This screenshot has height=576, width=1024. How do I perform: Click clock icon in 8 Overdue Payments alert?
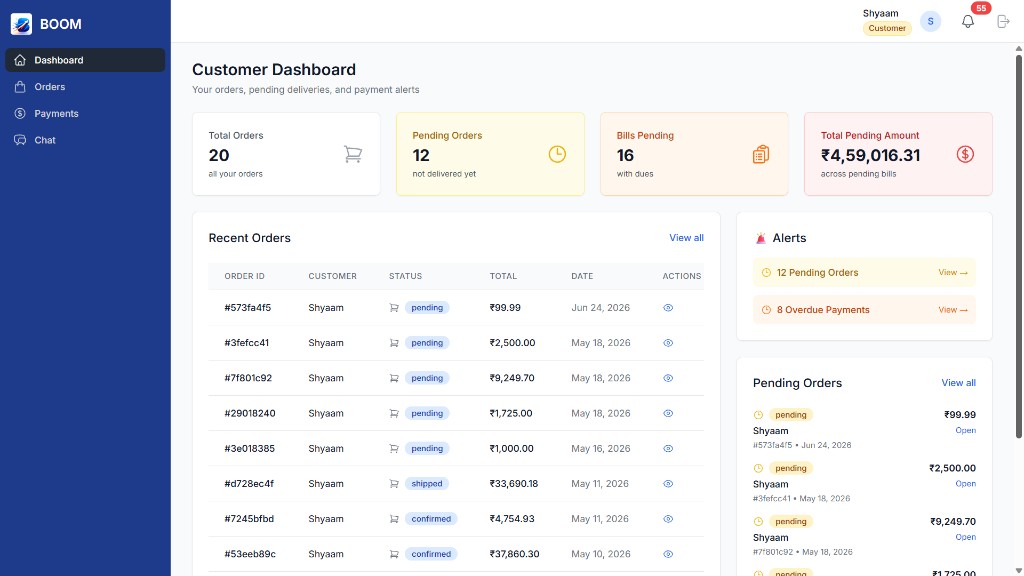click(x=766, y=310)
